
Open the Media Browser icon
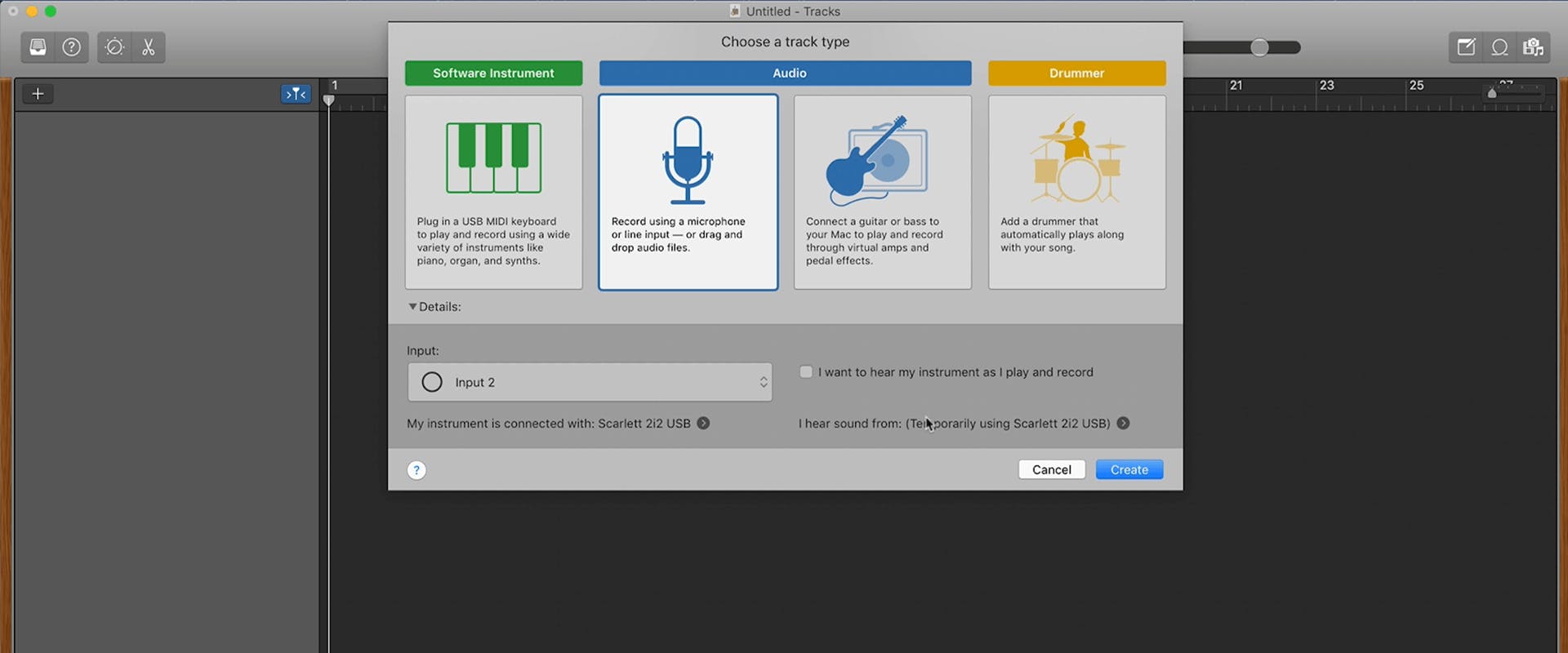[x=1533, y=47]
